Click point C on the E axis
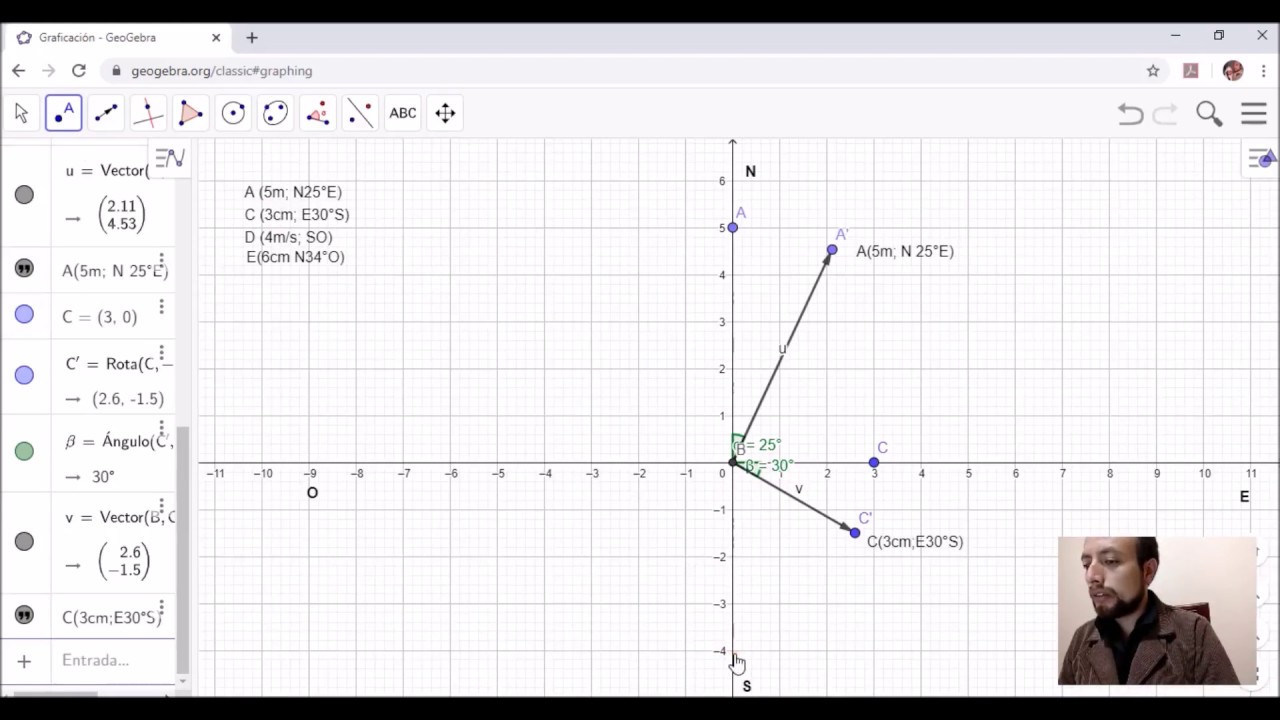This screenshot has height=720, width=1280. pyautogui.click(x=874, y=462)
